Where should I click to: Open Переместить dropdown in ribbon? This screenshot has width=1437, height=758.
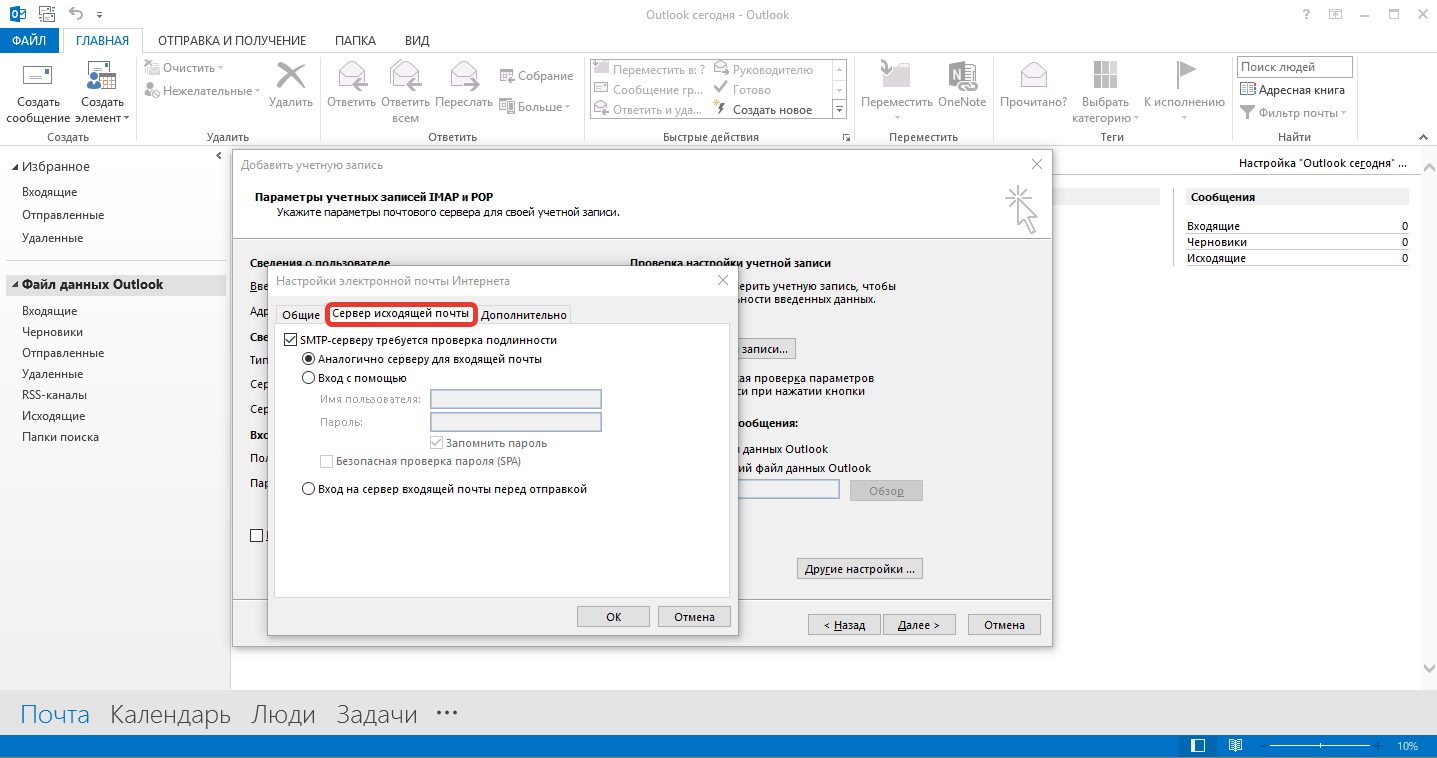coord(896,118)
